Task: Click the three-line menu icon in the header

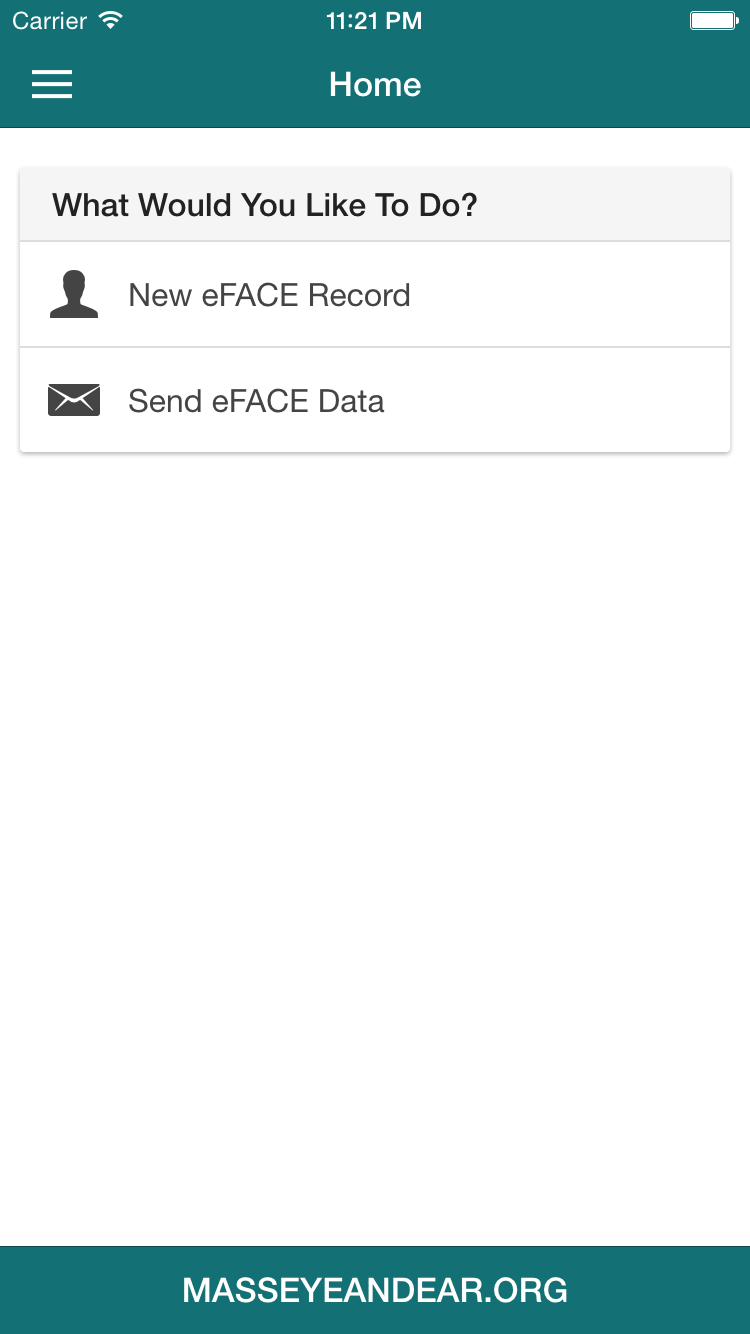Action: pyautogui.click(x=52, y=84)
